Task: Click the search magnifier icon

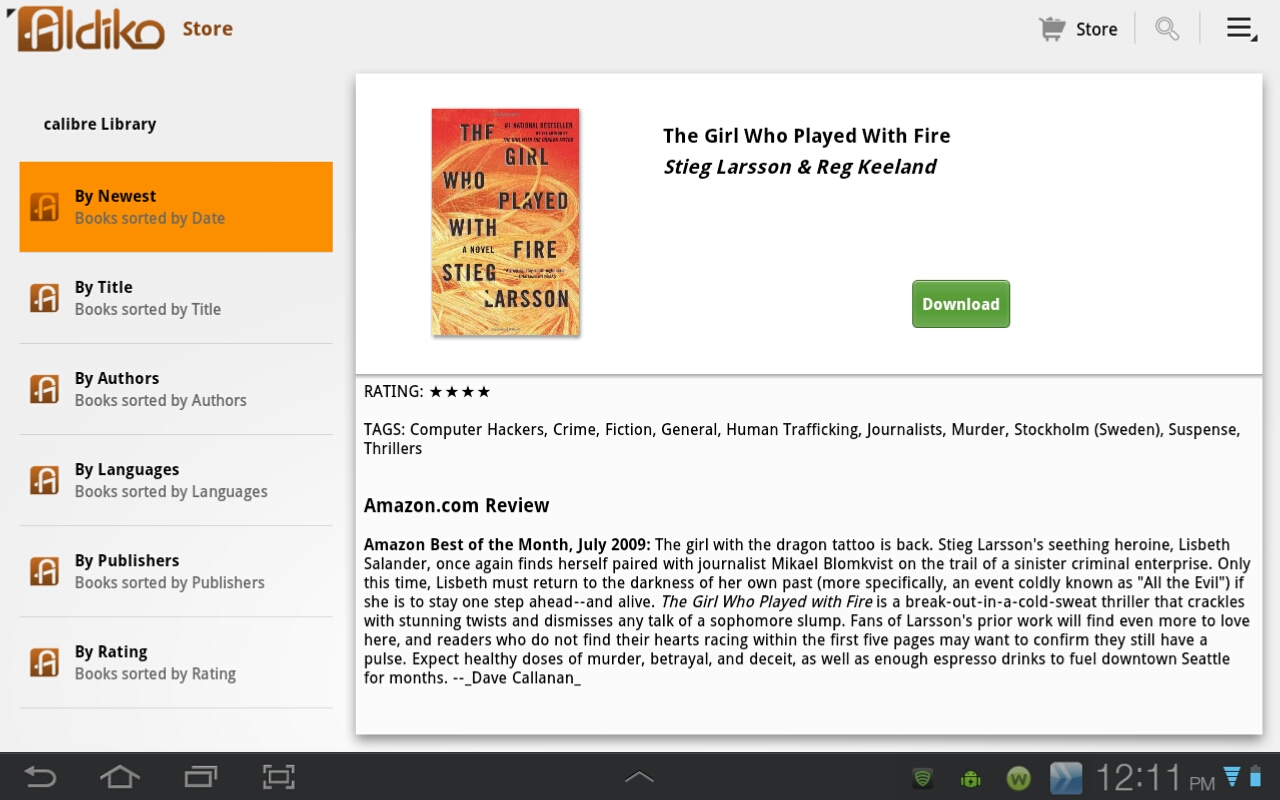Action: 1167,29
